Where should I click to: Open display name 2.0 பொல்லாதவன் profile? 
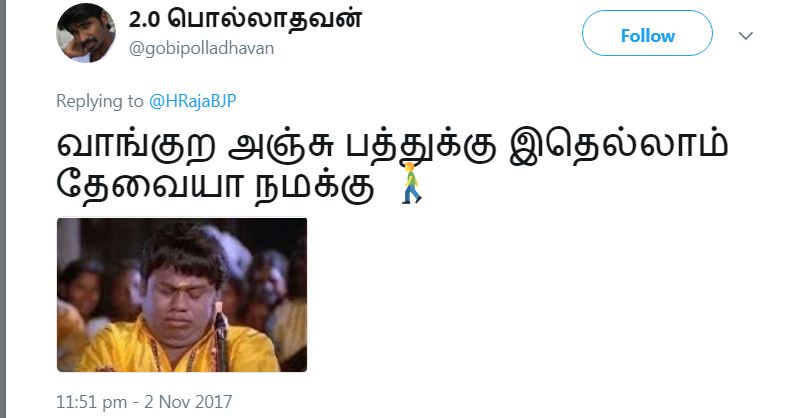[245, 19]
